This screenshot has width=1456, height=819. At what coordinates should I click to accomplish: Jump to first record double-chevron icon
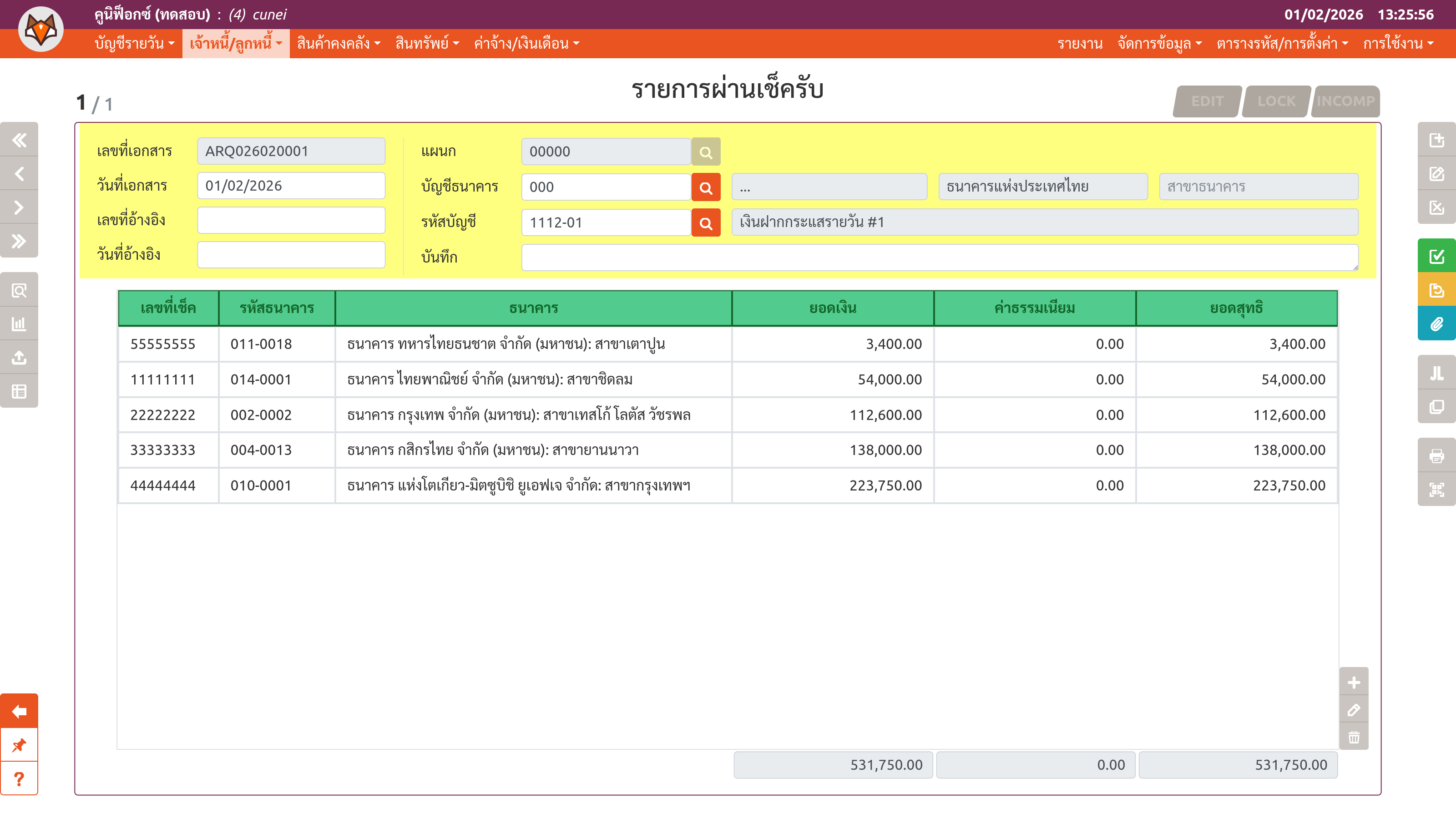(19, 140)
